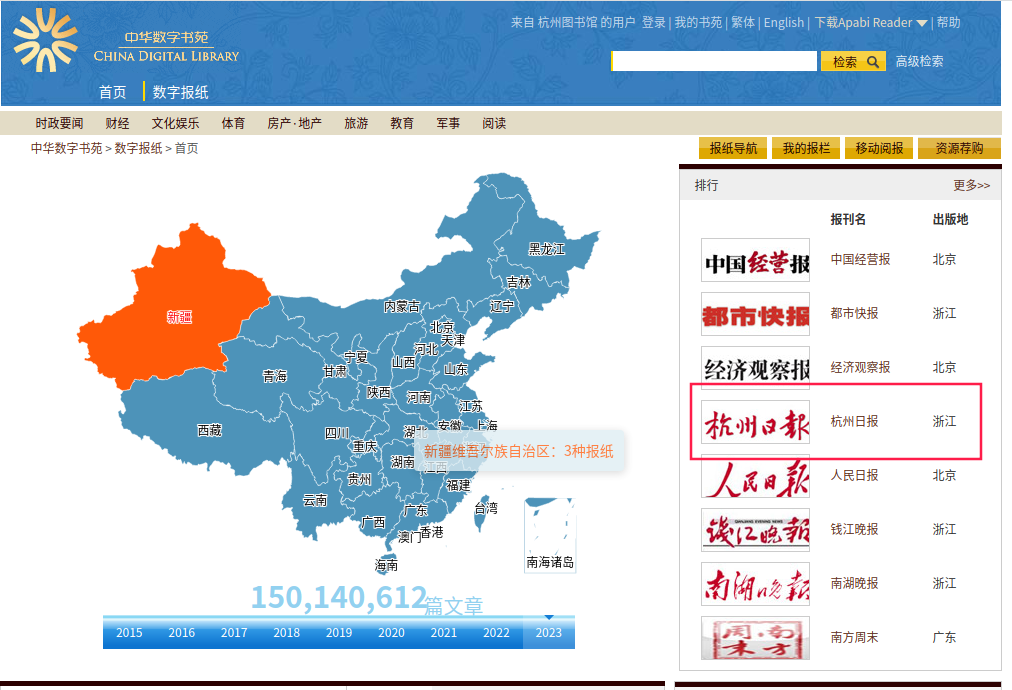1012x690 pixels.
Task: Open the 南湖晚报 masthead thumbnail
Action: (x=755, y=584)
